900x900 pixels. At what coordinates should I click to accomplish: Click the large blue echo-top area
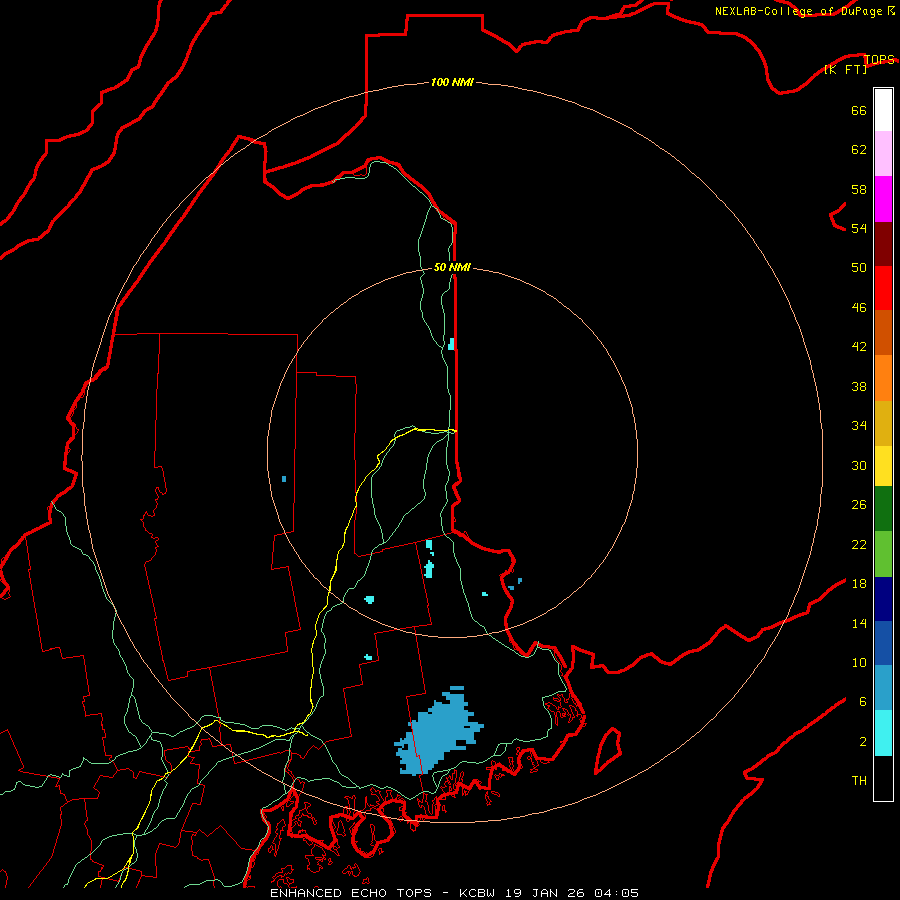438,732
